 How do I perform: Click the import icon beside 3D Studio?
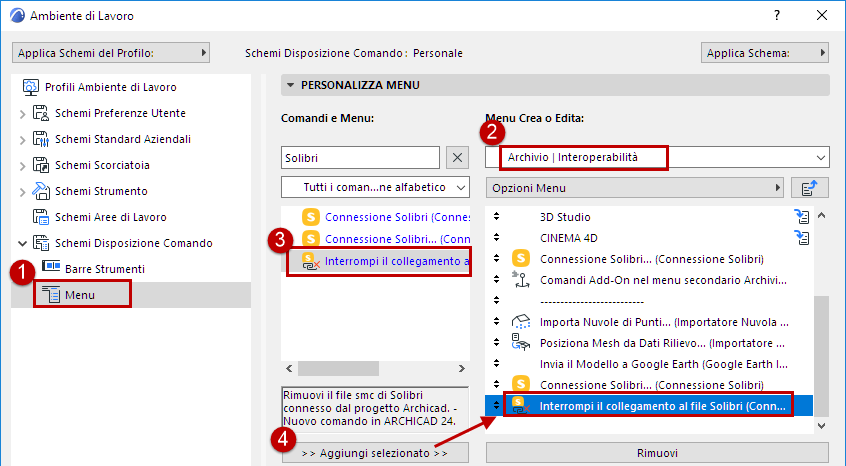[802, 217]
